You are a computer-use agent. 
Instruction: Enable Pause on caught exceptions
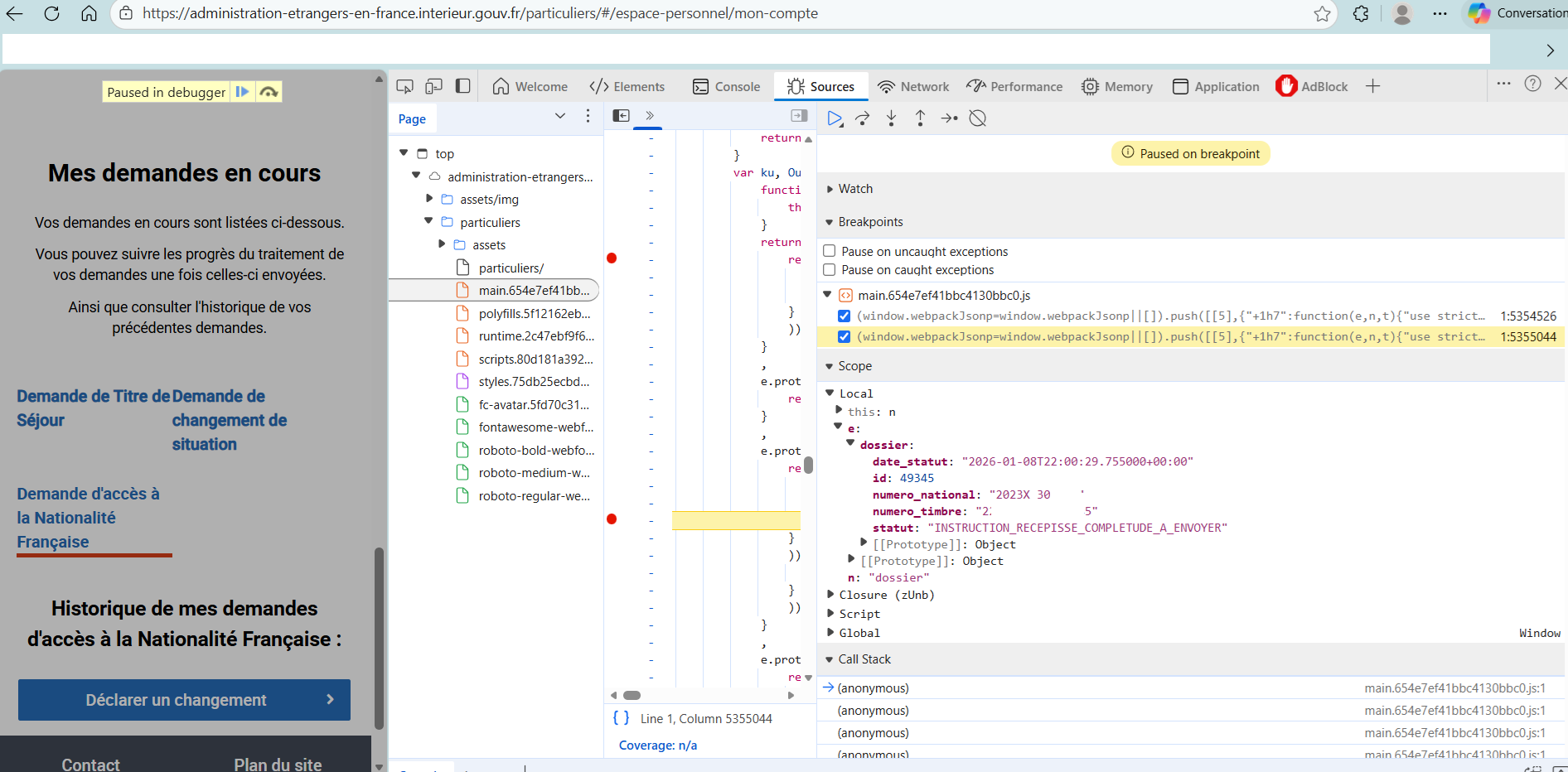(x=829, y=270)
